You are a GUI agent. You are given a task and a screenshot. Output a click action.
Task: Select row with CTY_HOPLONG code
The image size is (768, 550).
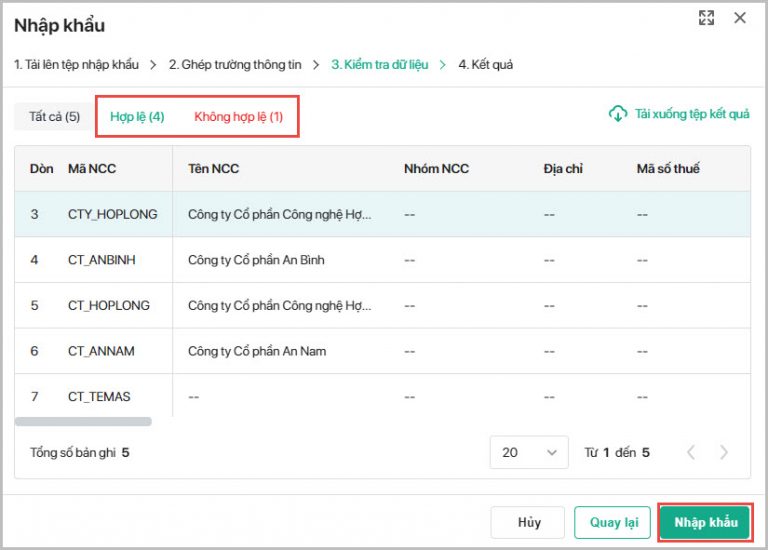coord(112,214)
